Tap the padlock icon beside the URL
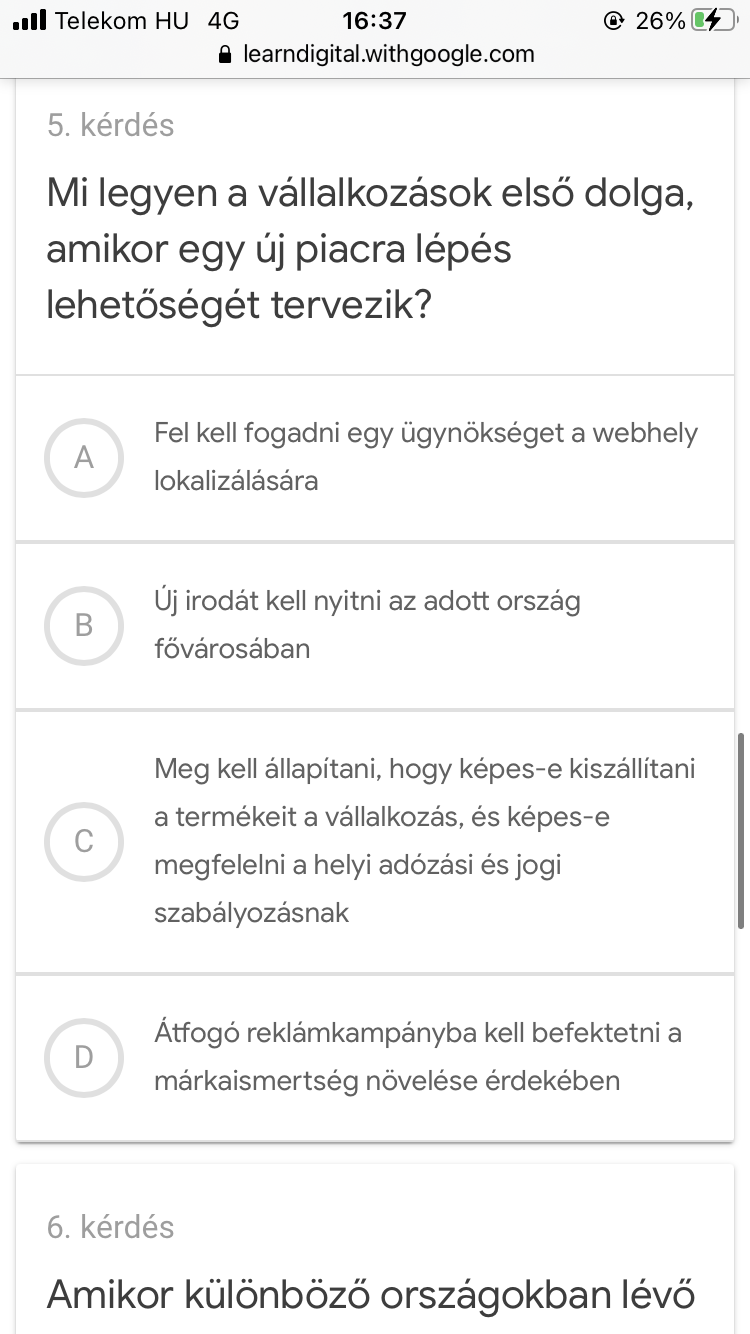 (x=224, y=54)
